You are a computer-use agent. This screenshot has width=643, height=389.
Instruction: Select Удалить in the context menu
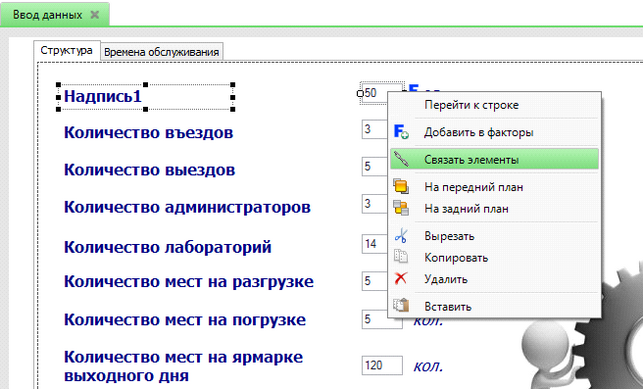coord(494,279)
